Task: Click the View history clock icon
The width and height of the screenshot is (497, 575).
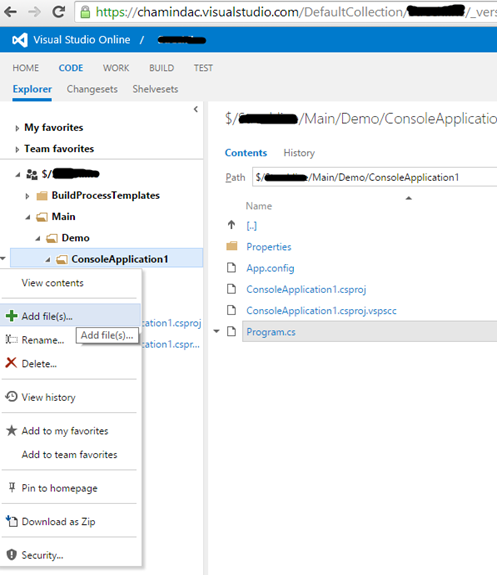Action: [11, 396]
